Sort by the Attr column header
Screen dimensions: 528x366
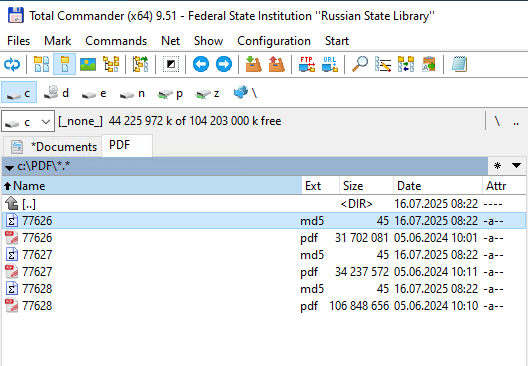[x=504, y=186]
